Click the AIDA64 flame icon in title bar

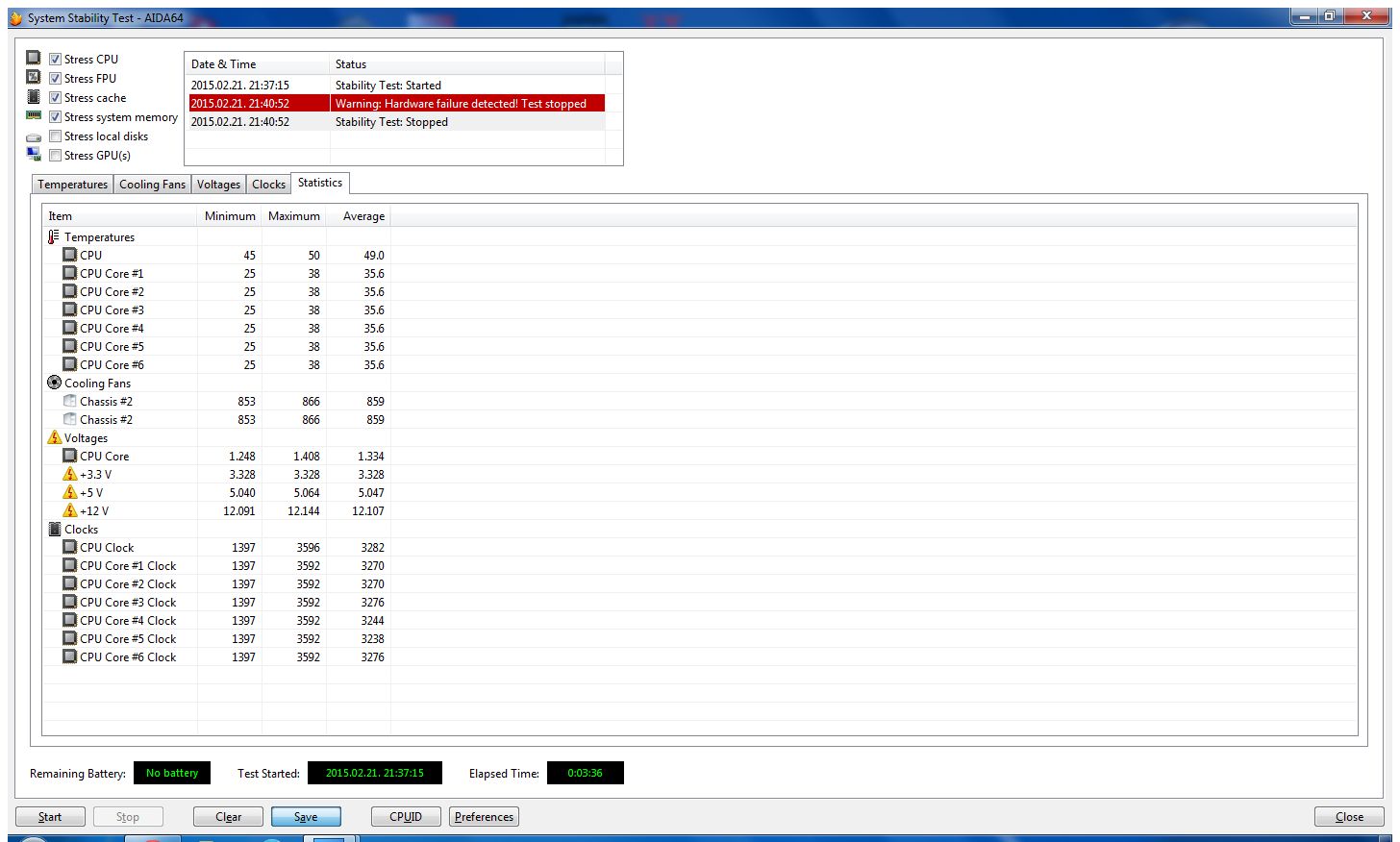tap(15, 17)
